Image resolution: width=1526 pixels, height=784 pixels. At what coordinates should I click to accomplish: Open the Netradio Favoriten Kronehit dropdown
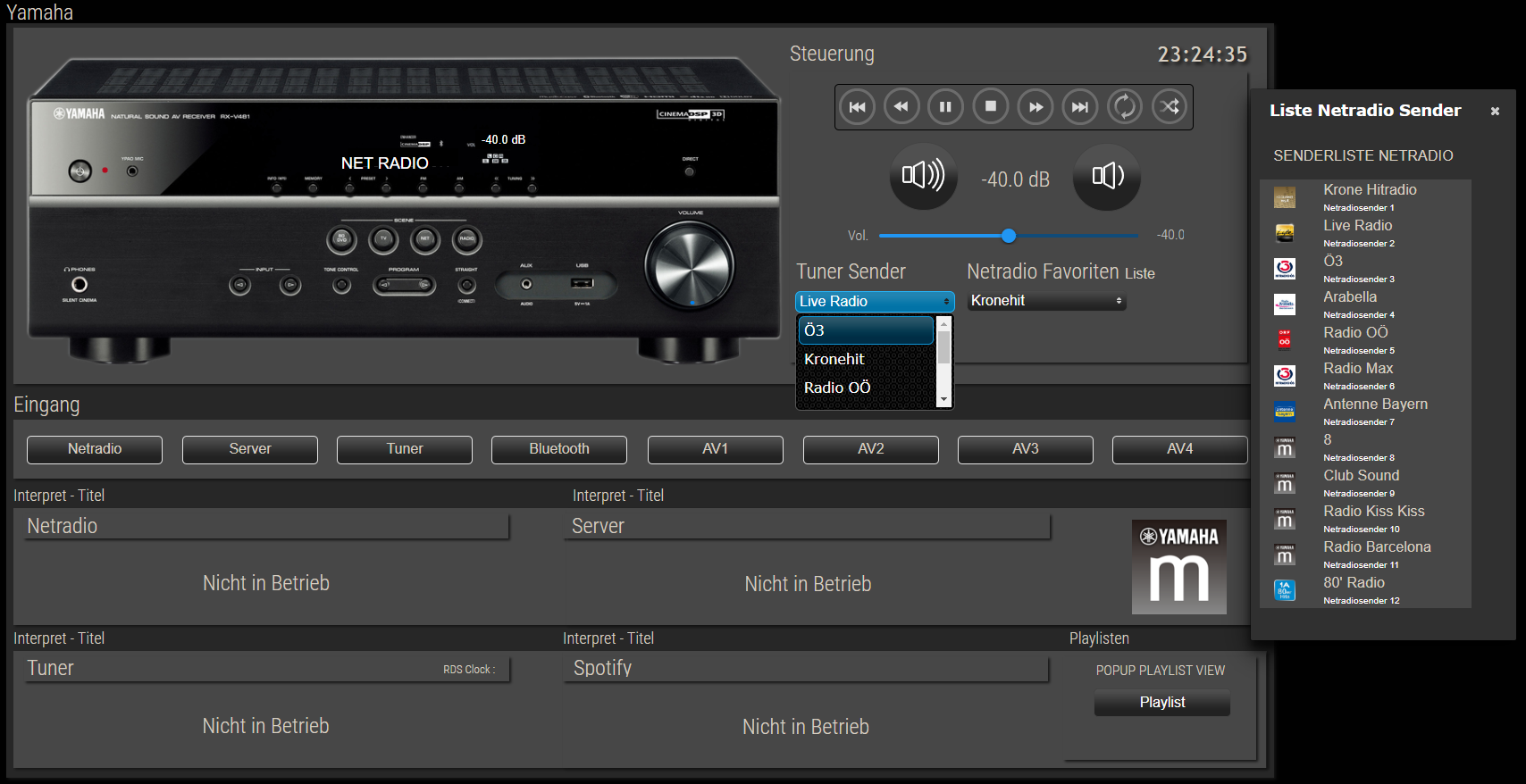point(1047,301)
